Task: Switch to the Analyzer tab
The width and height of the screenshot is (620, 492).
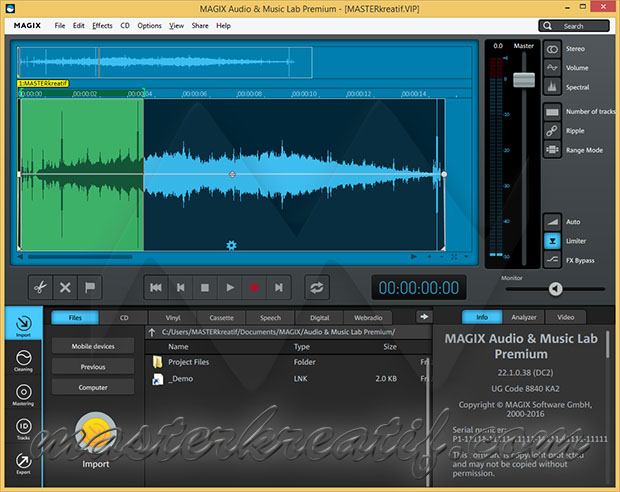Action: click(524, 317)
